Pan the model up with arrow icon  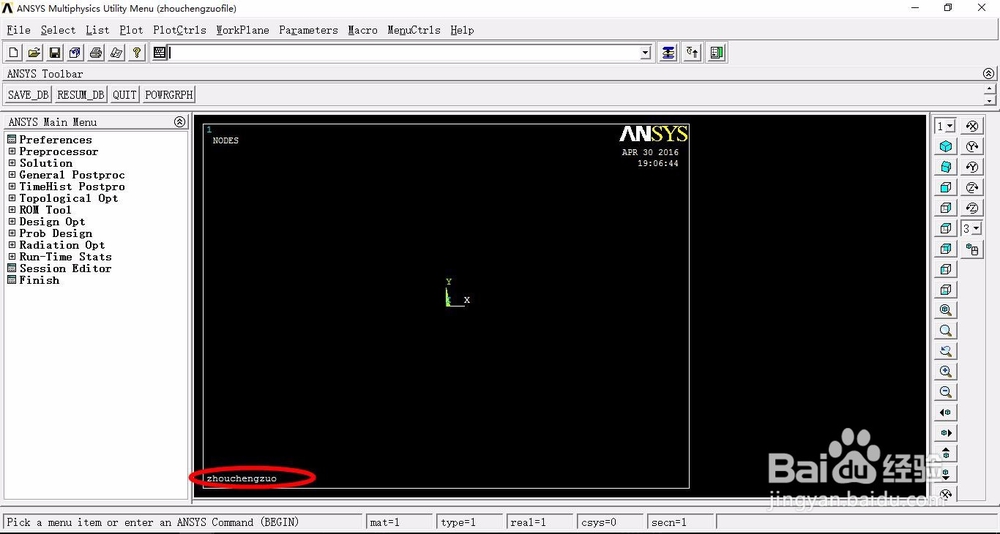point(946,453)
